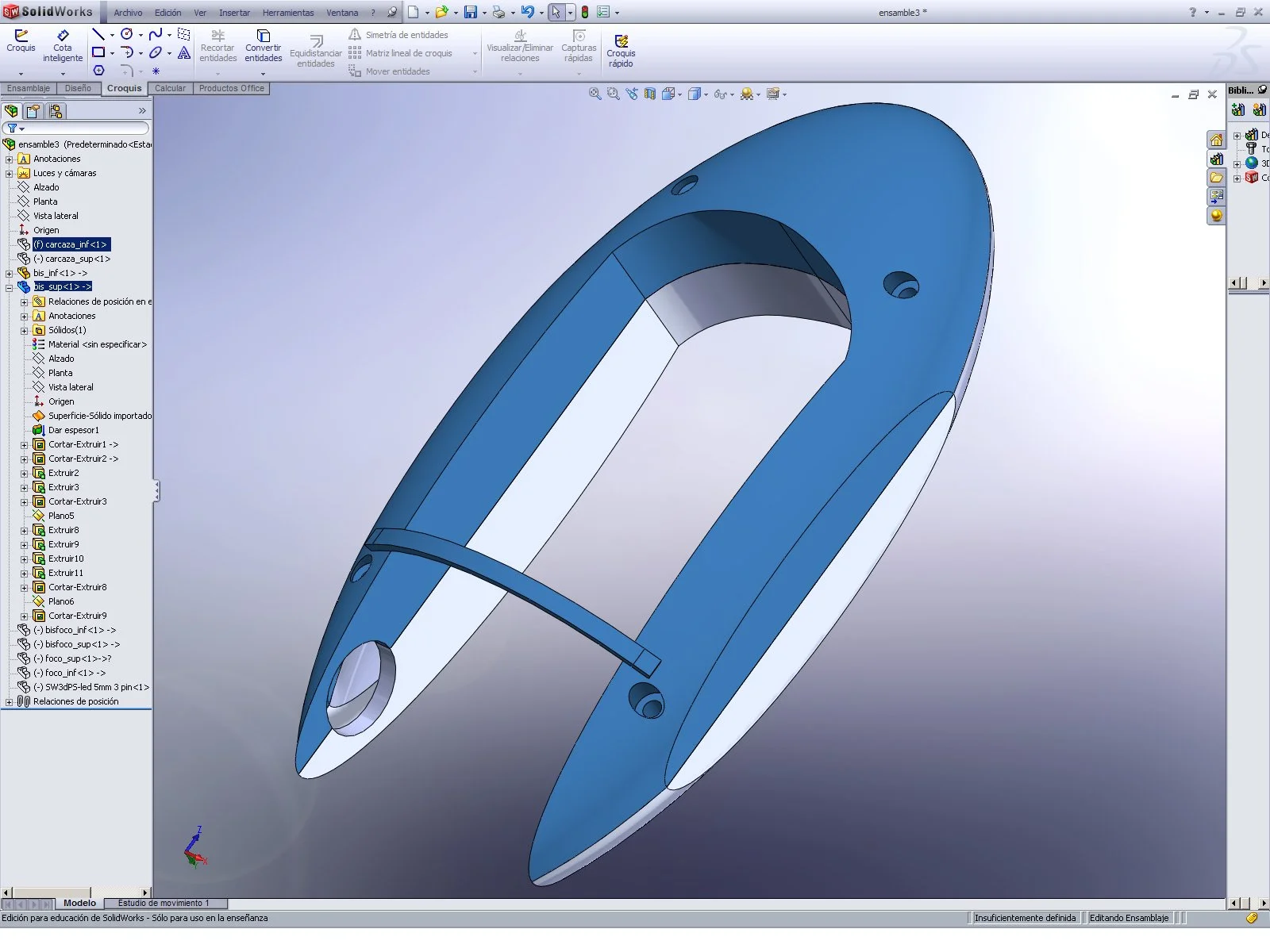The width and height of the screenshot is (1270, 952).
Task: Select the Spline sketch tool
Action: click(156, 34)
